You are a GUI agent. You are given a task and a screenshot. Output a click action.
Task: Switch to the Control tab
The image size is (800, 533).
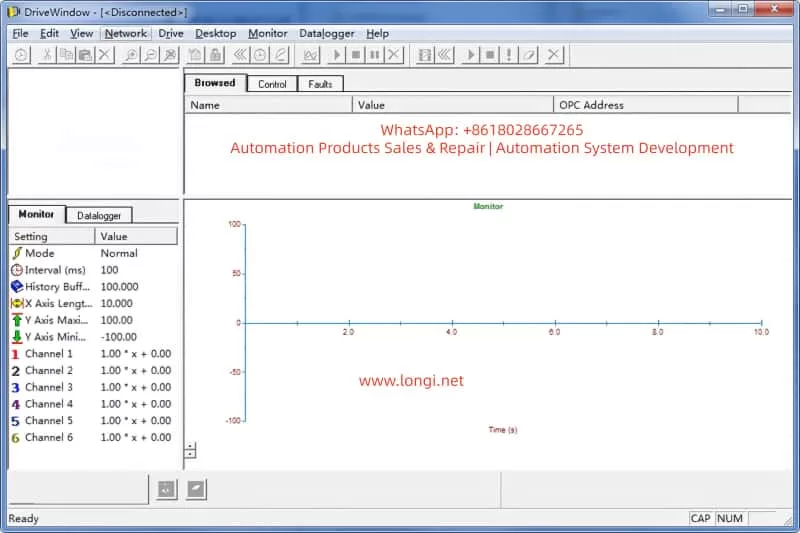pos(272,84)
